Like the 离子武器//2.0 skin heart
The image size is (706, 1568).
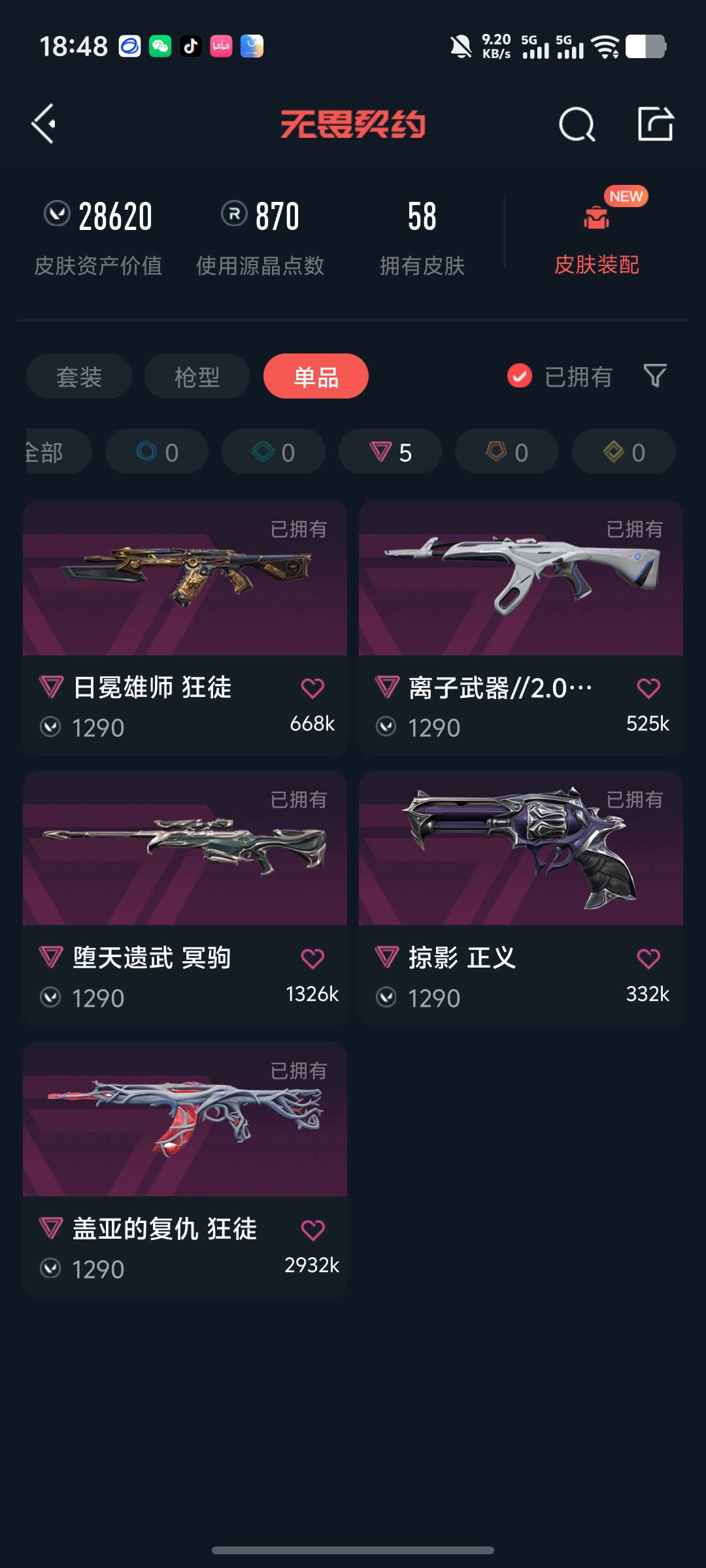coord(648,688)
